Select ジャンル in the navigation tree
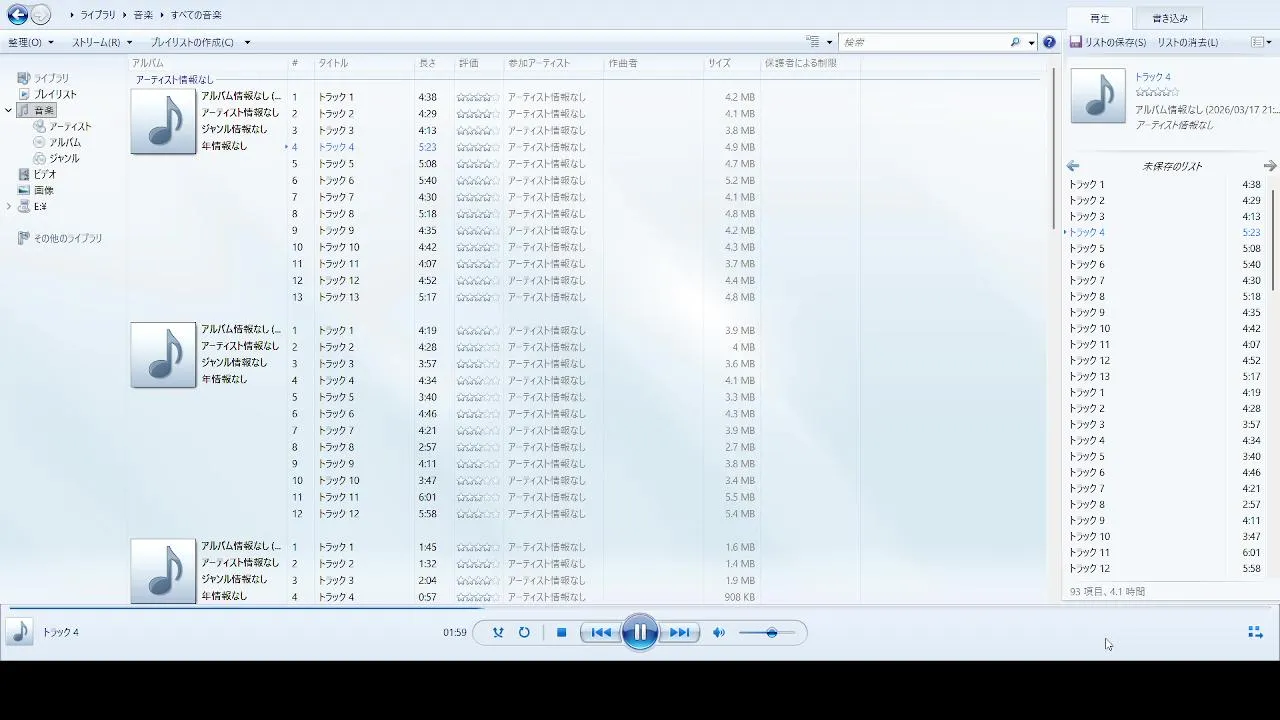The height and width of the screenshot is (720, 1280). (x=64, y=158)
